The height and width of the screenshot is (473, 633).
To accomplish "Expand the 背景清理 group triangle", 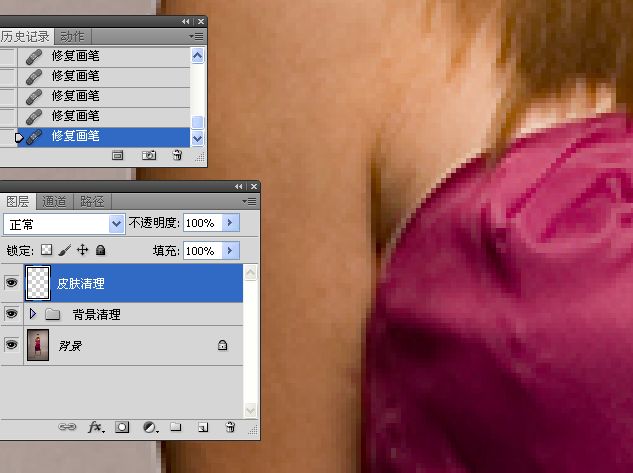I will 33,314.
